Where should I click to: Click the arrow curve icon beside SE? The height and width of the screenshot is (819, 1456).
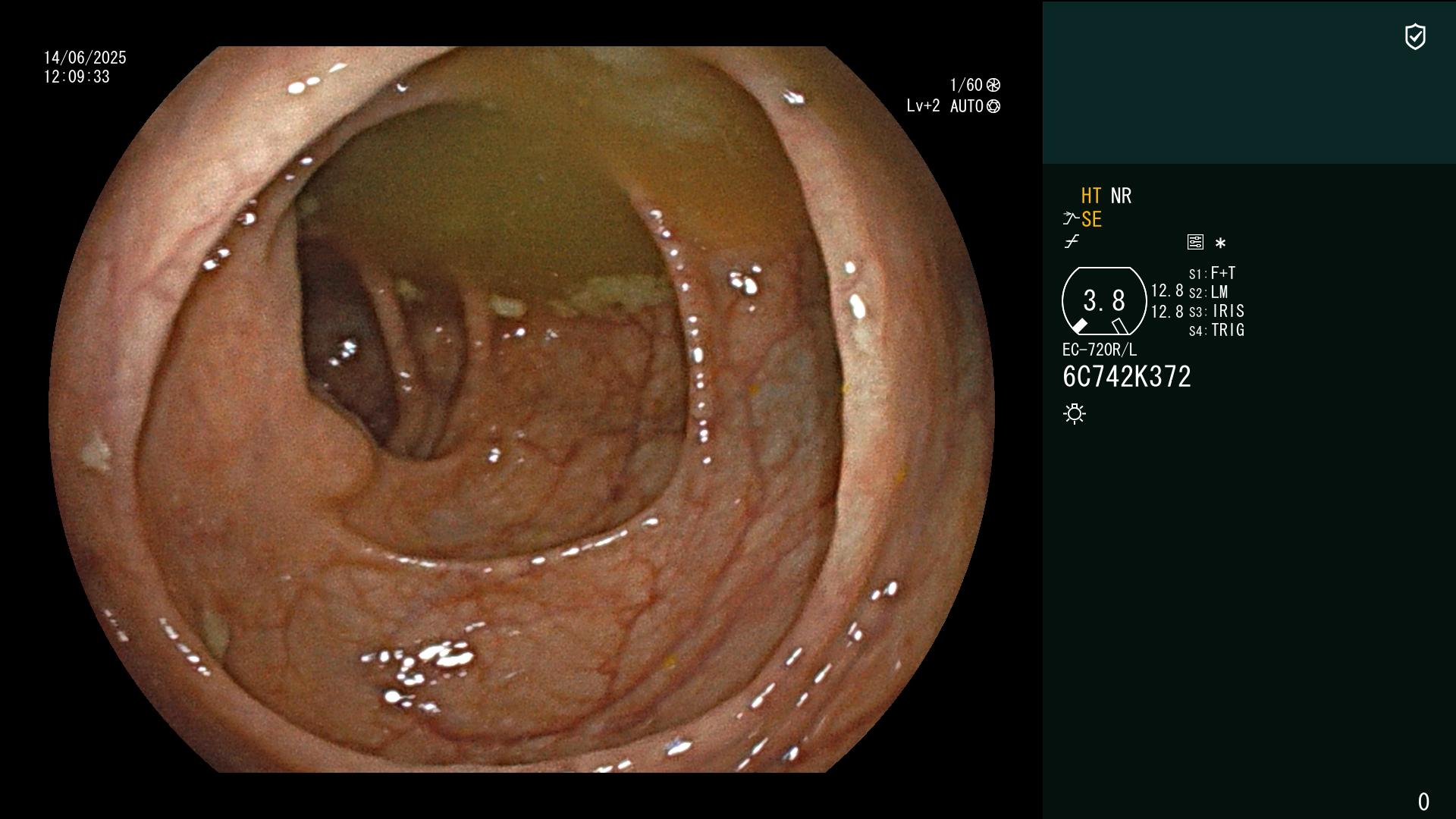(1070, 219)
